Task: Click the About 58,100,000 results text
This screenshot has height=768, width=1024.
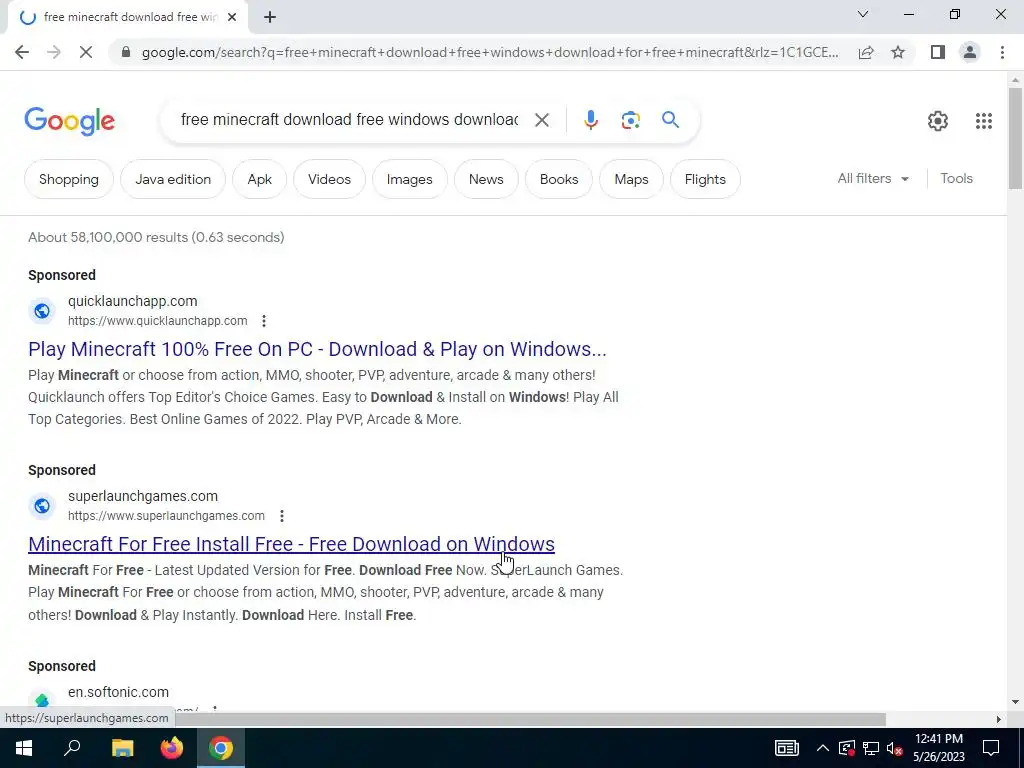Action: click(x=156, y=237)
